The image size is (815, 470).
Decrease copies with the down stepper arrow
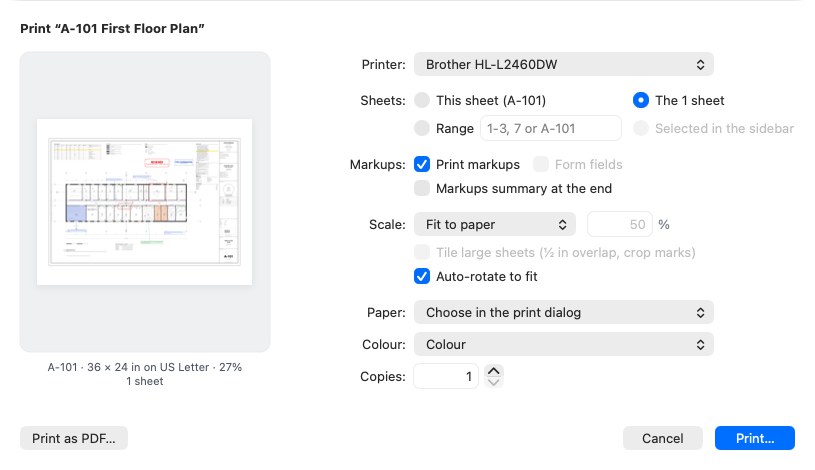pyautogui.click(x=494, y=382)
